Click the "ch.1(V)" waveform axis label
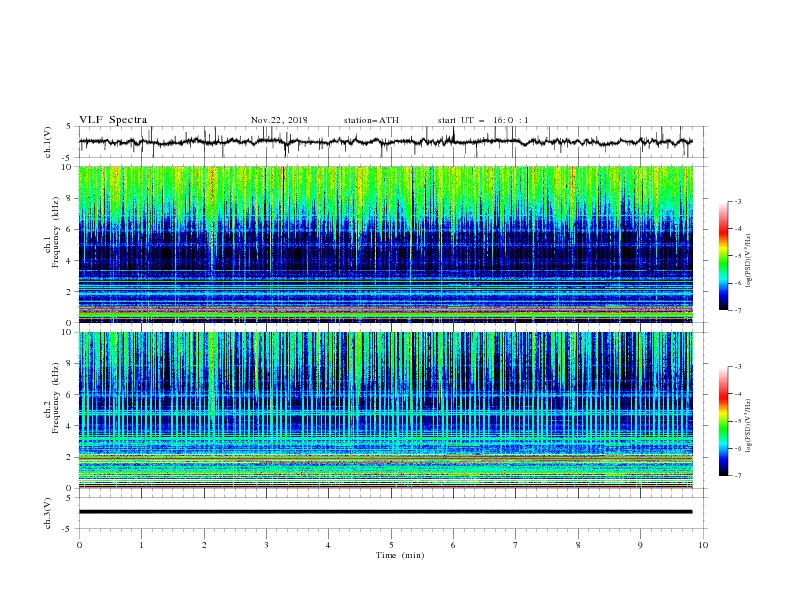The height and width of the screenshot is (612, 792). [x=48, y=142]
